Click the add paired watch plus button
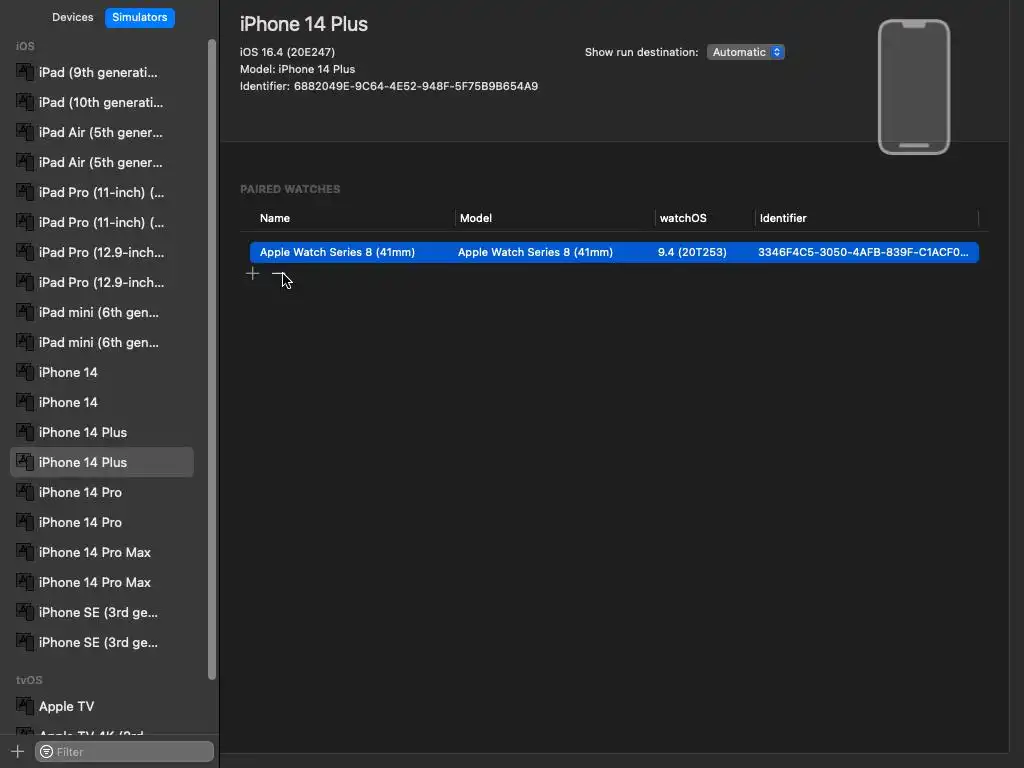Screen dimensions: 1024x768 tap(253, 274)
